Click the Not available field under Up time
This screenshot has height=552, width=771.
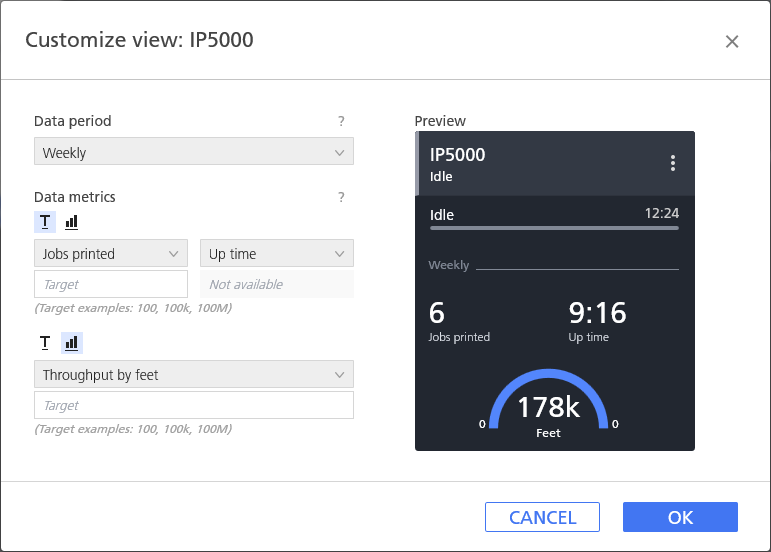click(x=277, y=284)
